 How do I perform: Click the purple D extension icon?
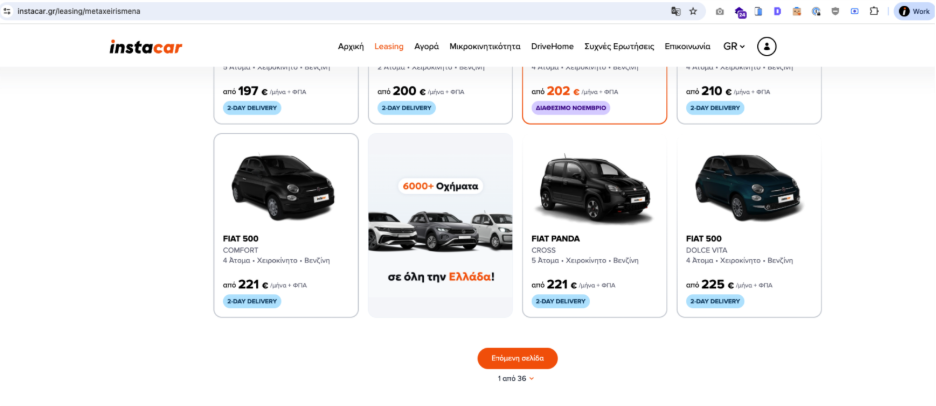point(777,11)
